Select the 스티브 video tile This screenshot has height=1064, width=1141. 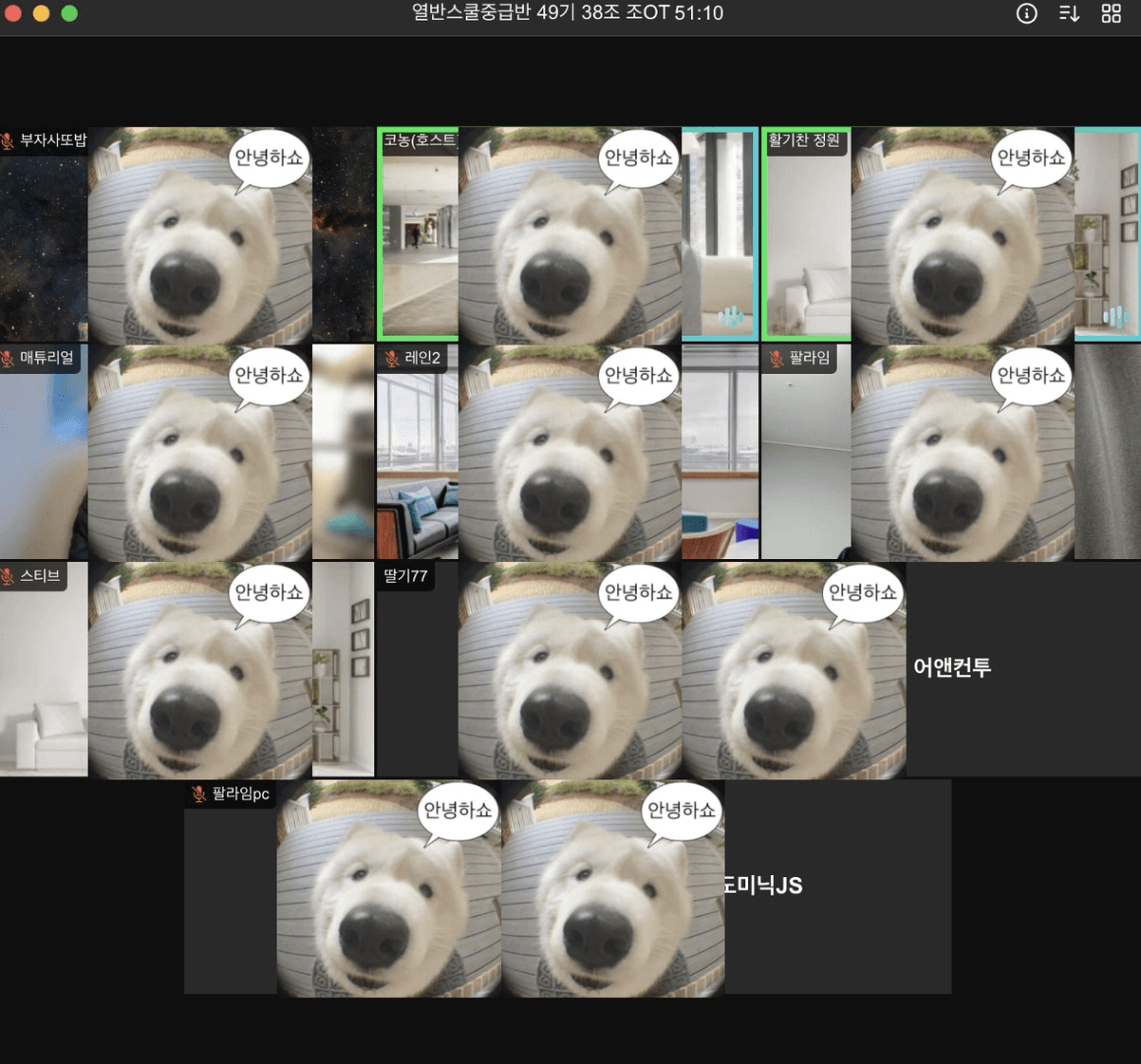coord(187,669)
